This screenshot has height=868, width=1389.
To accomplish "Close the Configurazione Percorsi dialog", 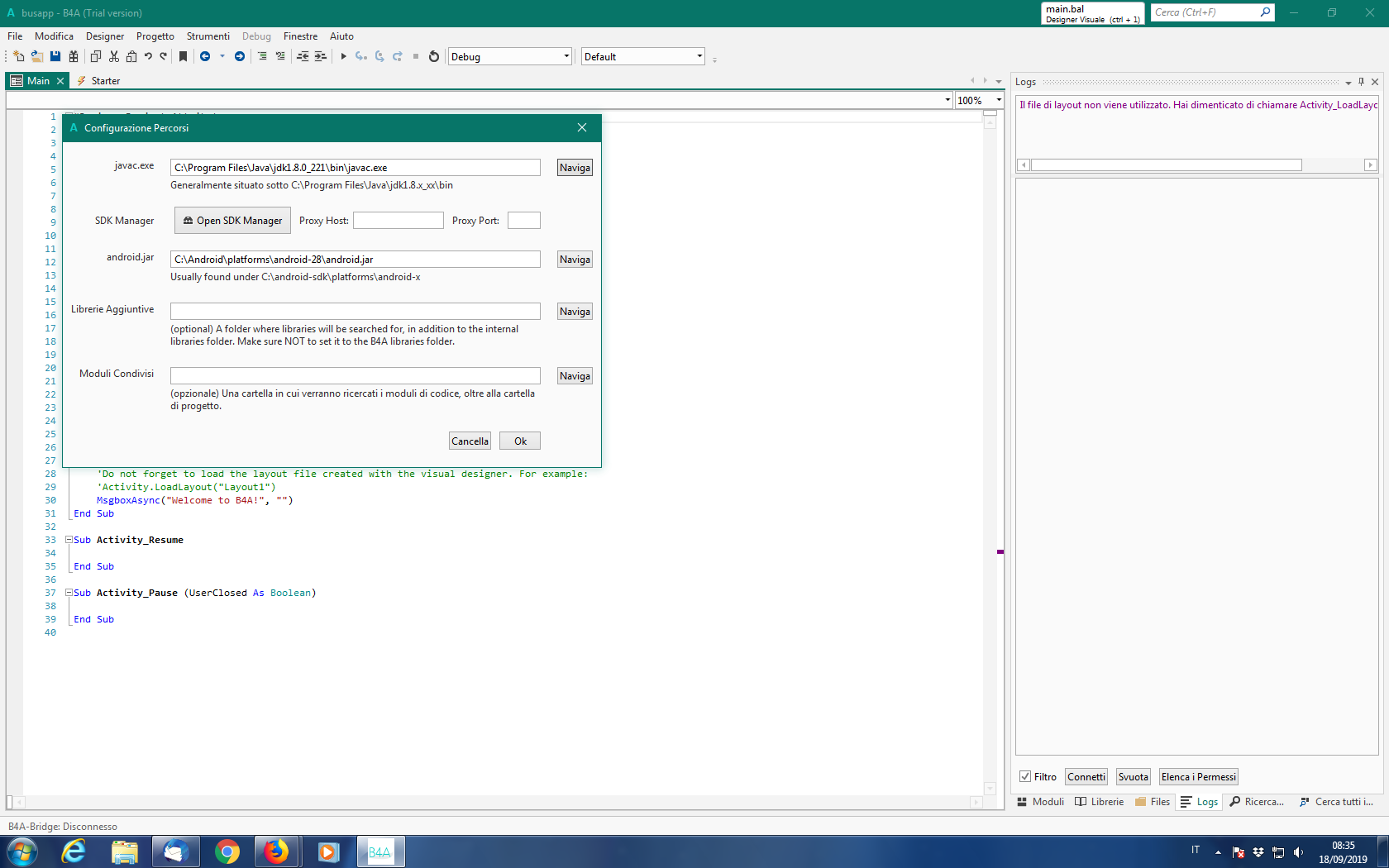I will tap(582, 127).
